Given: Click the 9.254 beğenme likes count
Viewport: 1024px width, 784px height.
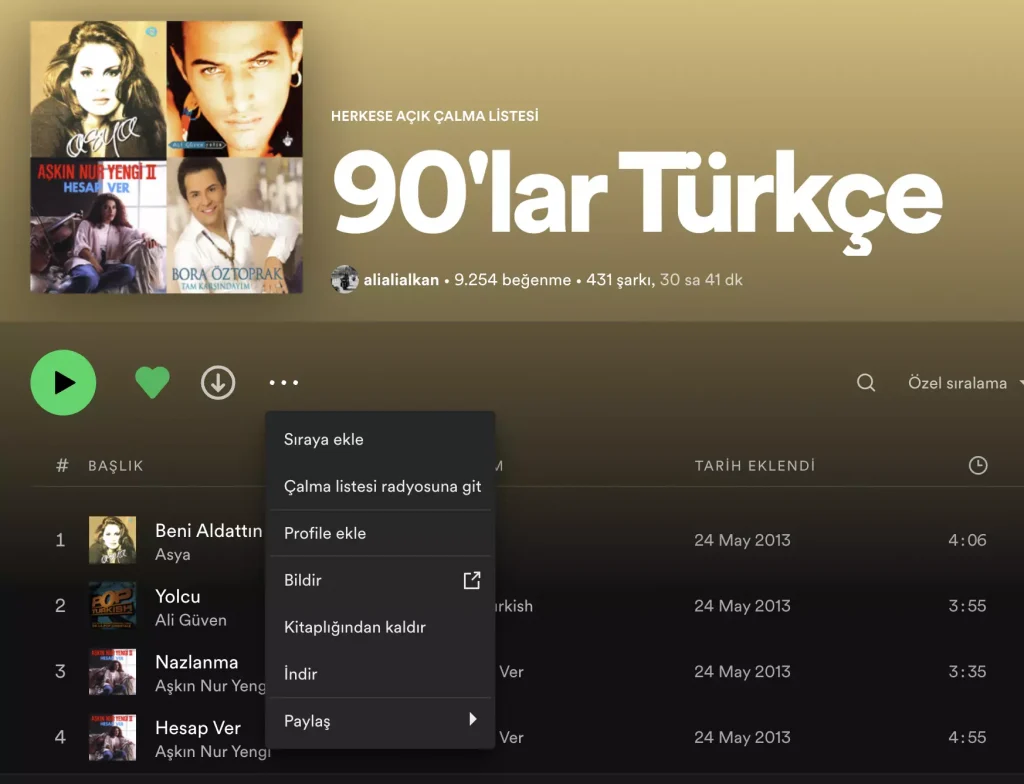Looking at the screenshot, I should [x=513, y=280].
